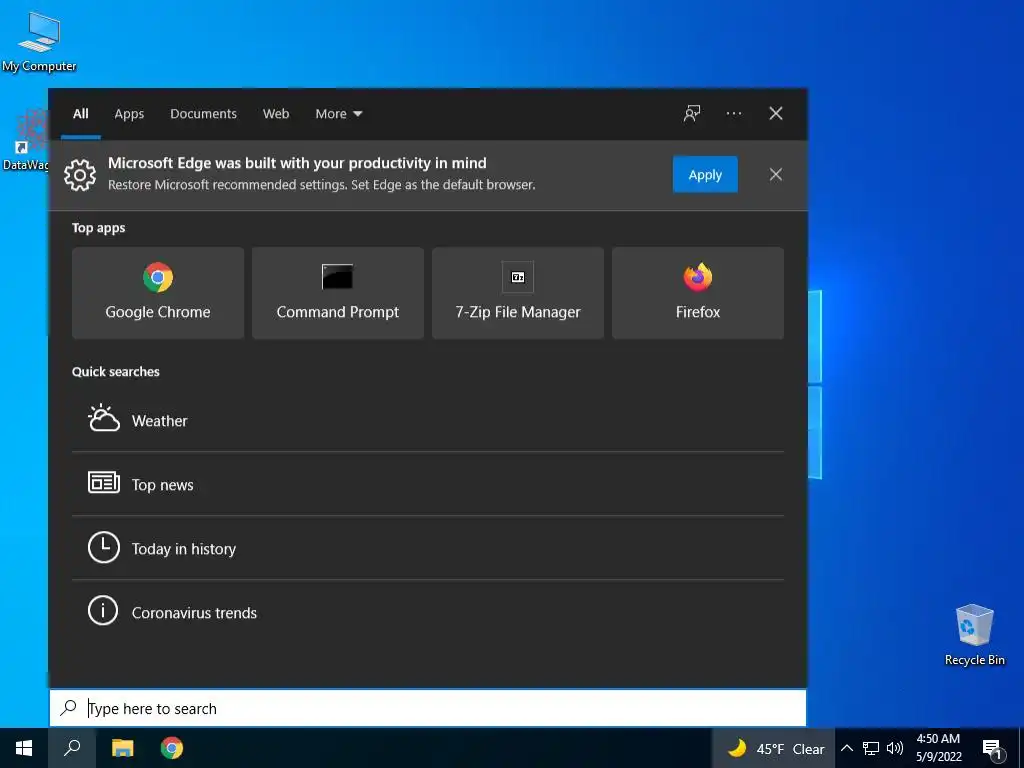Image resolution: width=1024 pixels, height=768 pixels.
Task: Open the Windows Start menu
Action: (x=24, y=748)
